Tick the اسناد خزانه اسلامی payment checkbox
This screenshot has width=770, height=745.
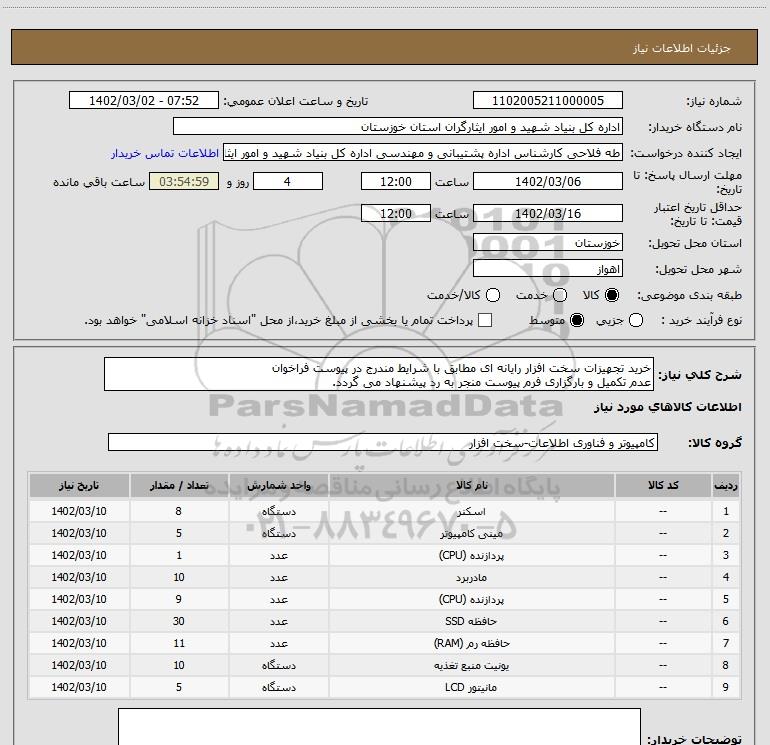[x=485, y=320]
